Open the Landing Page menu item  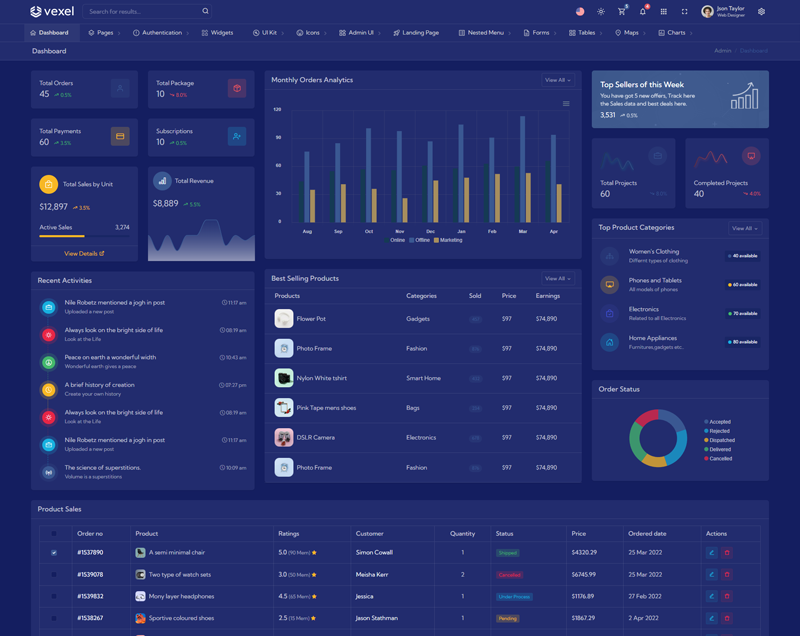click(x=416, y=33)
